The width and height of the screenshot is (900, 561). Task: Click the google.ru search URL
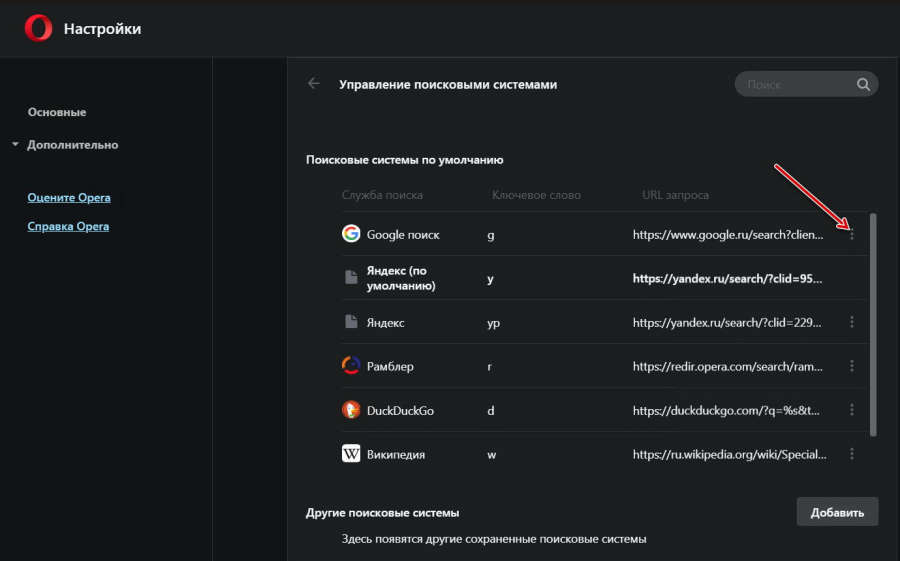tap(728, 234)
